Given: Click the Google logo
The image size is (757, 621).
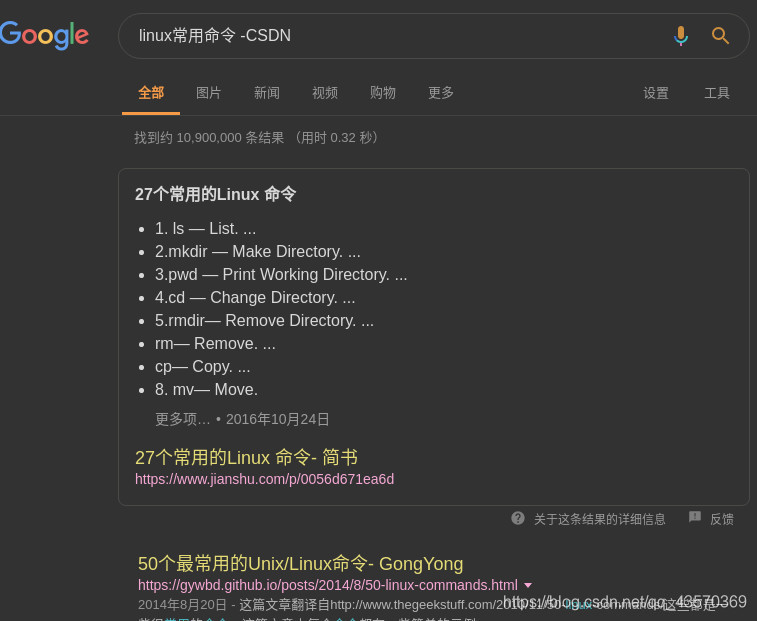Looking at the screenshot, I should coord(44,35).
